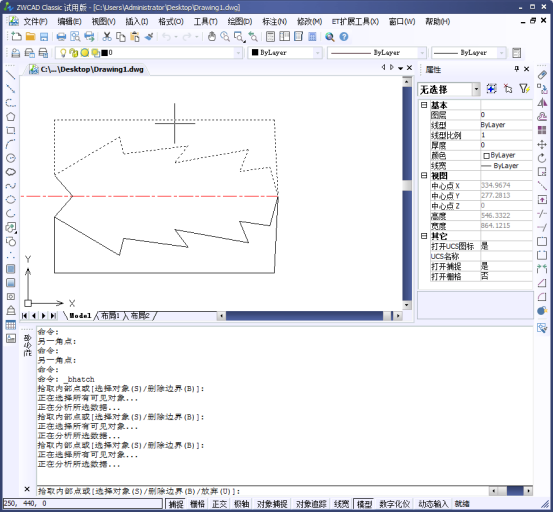Click the Help question mark icon
Image resolution: width=554 pixels, height=513 pixels.
pyautogui.click(x=343, y=37)
